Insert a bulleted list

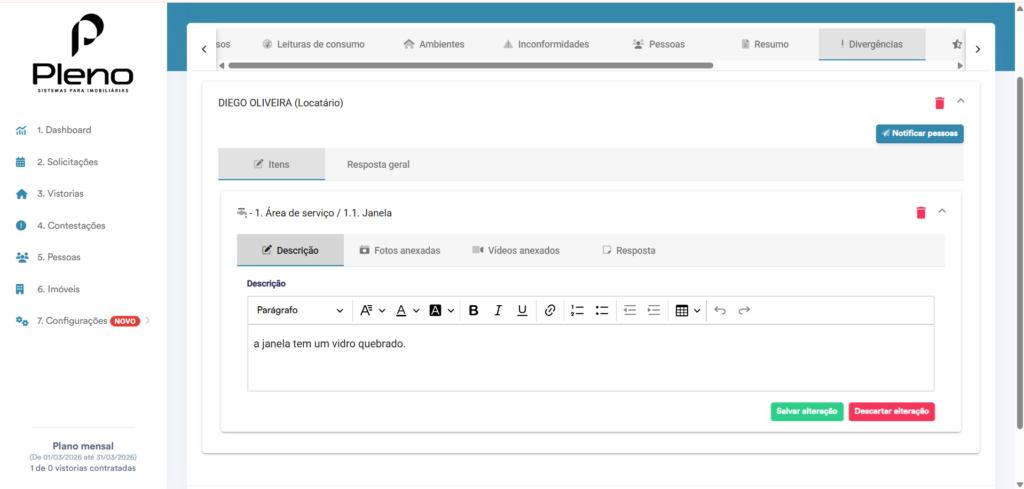(x=602, y=310)
